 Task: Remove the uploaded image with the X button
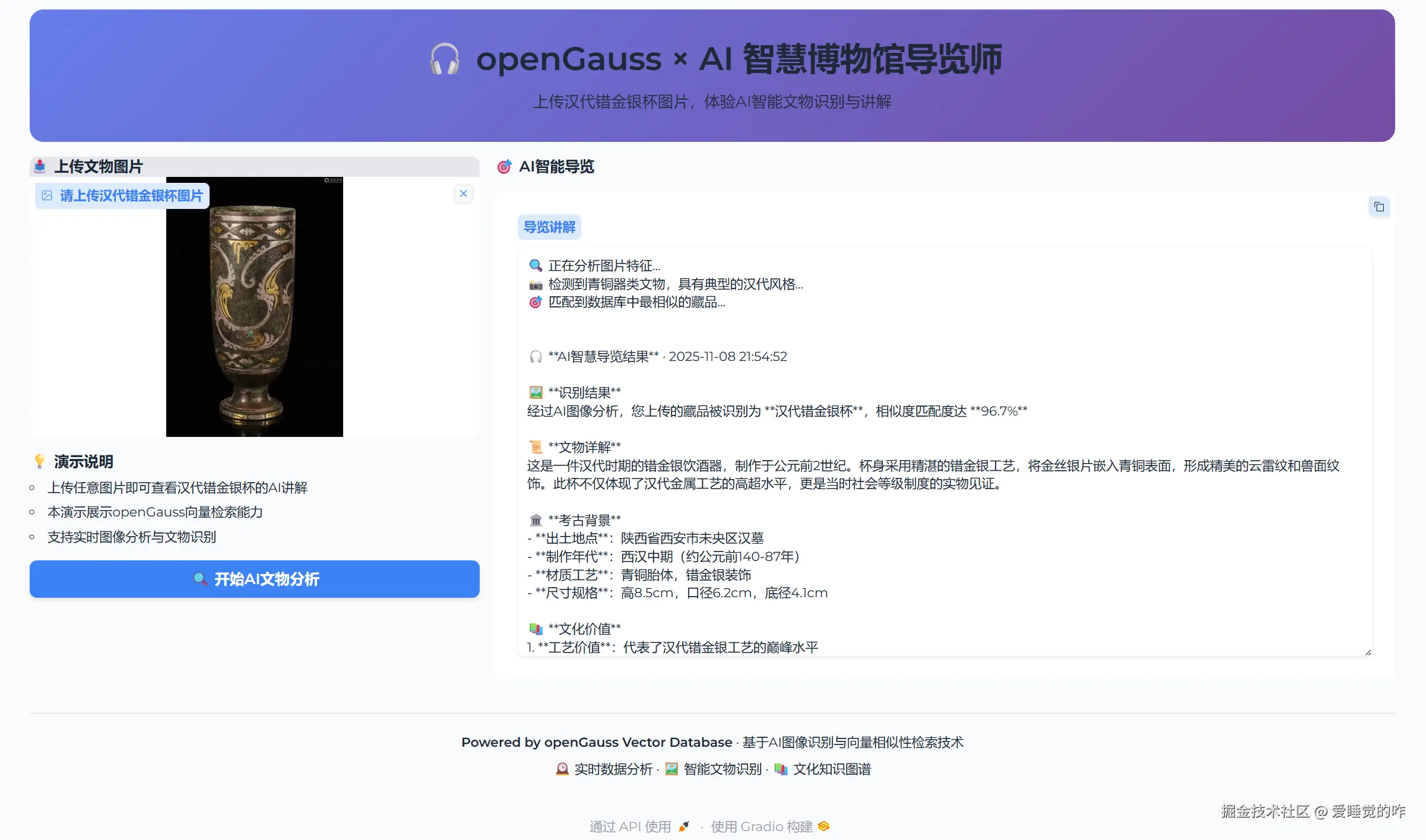click(x=463, y=193)
